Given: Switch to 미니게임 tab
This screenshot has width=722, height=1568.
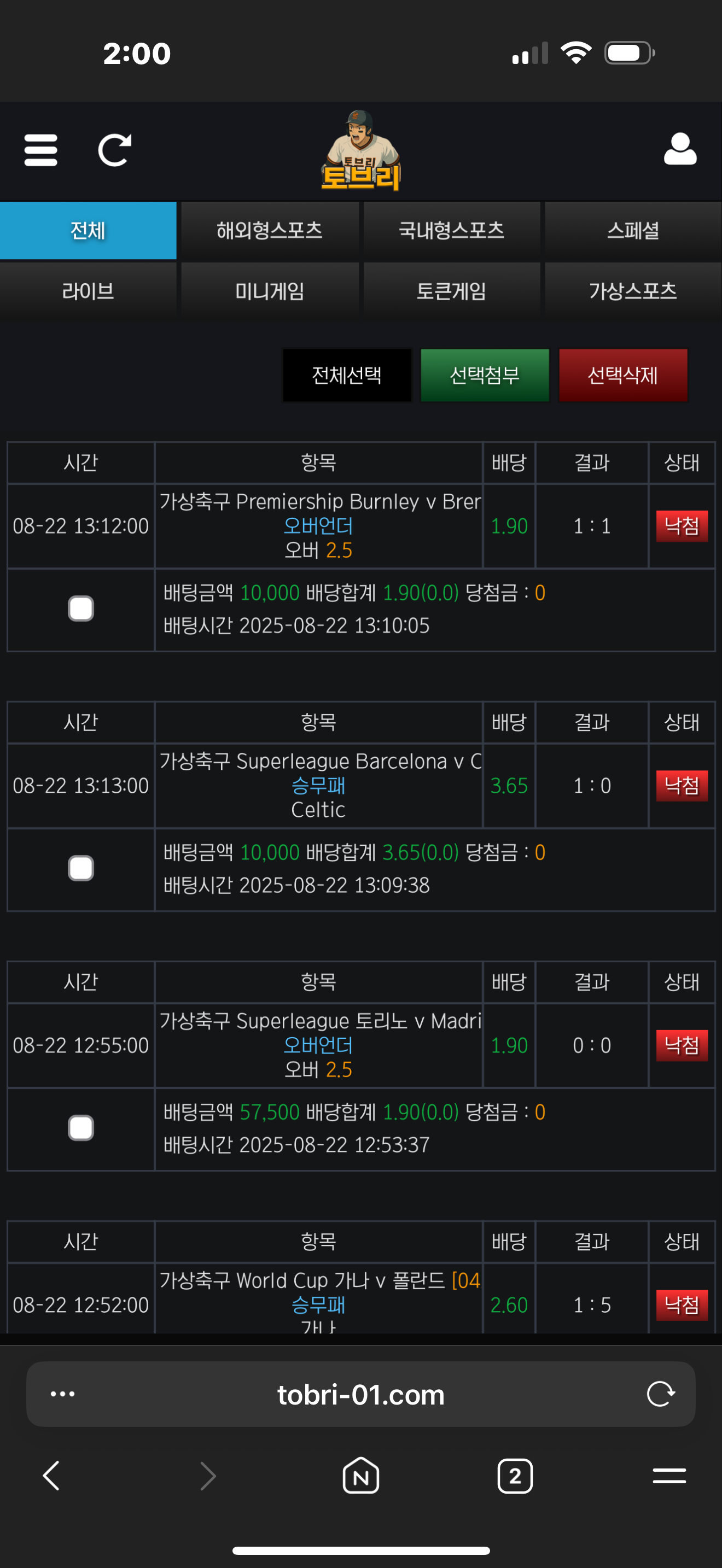Looking at the screenshot, I should [270, 291].
